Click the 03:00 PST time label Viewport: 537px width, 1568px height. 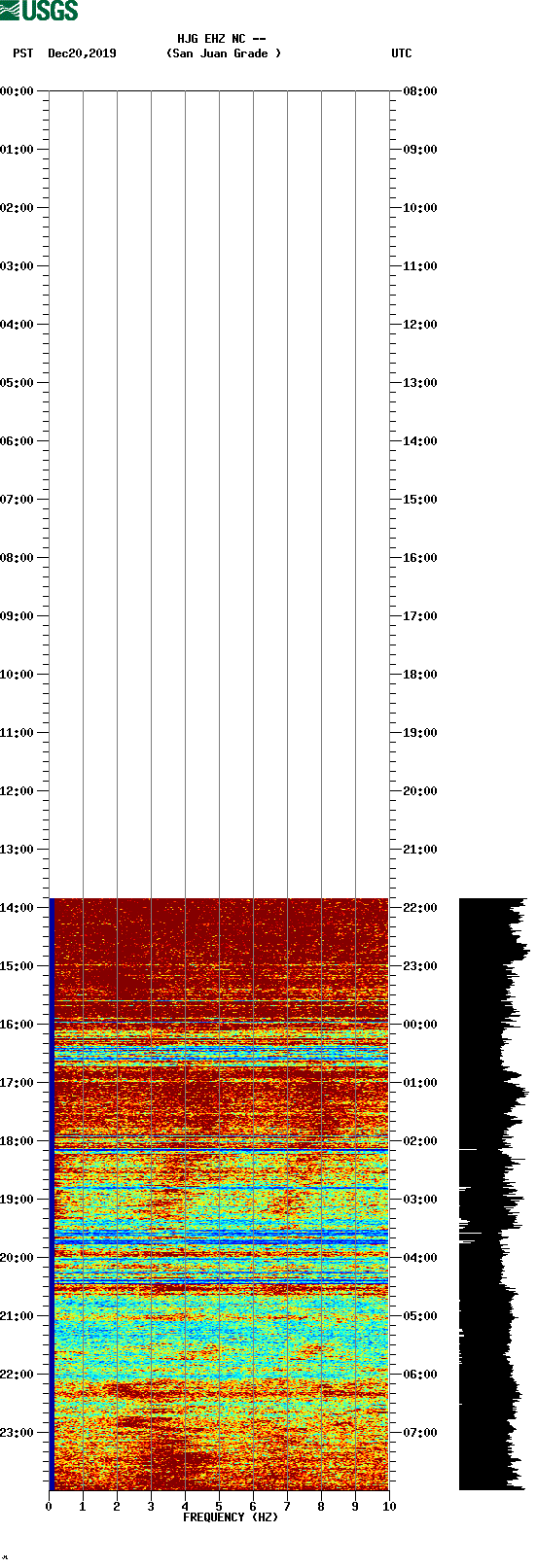click(17, 266)
